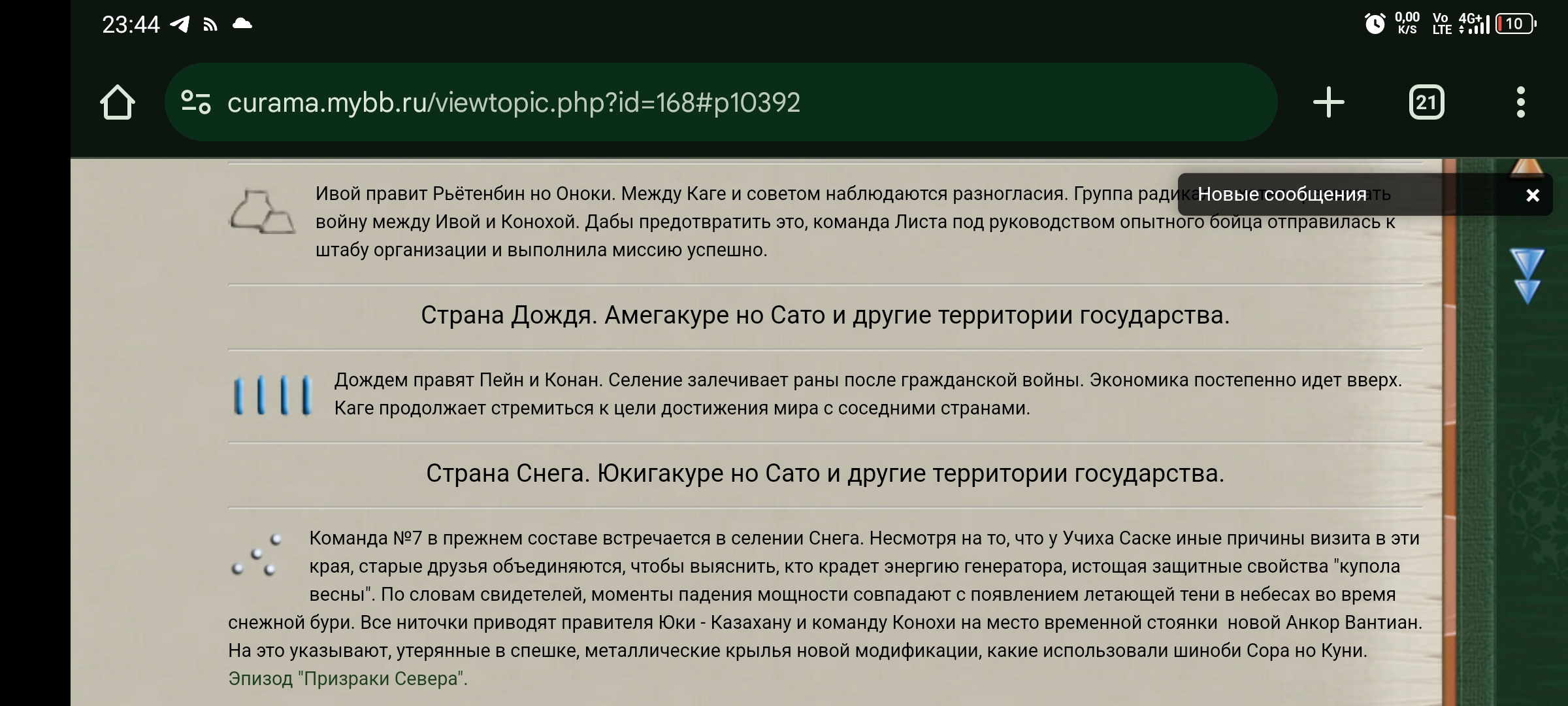1568x706 pixels.
Task: Open tab switcher showing 21 tabs
Action: tap(1426, 103)
